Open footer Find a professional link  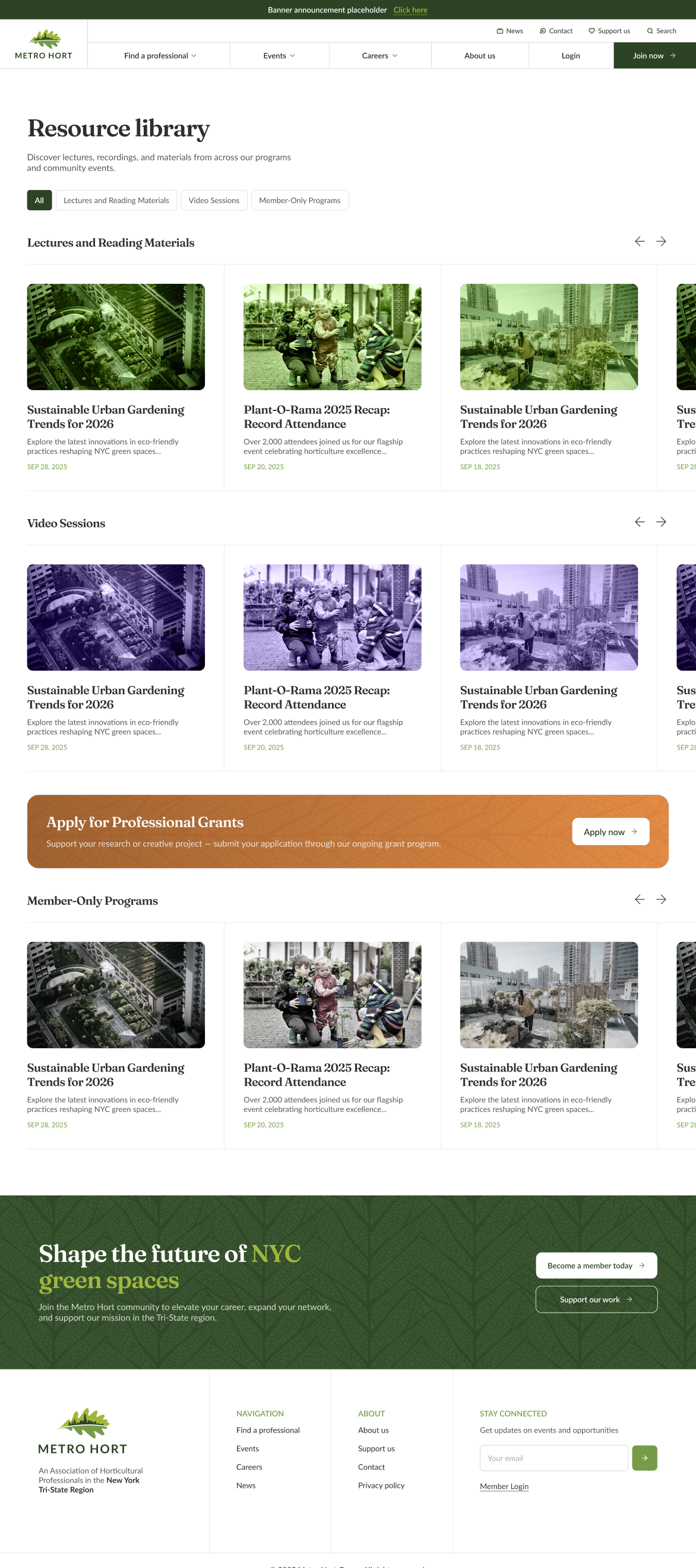268,1430
